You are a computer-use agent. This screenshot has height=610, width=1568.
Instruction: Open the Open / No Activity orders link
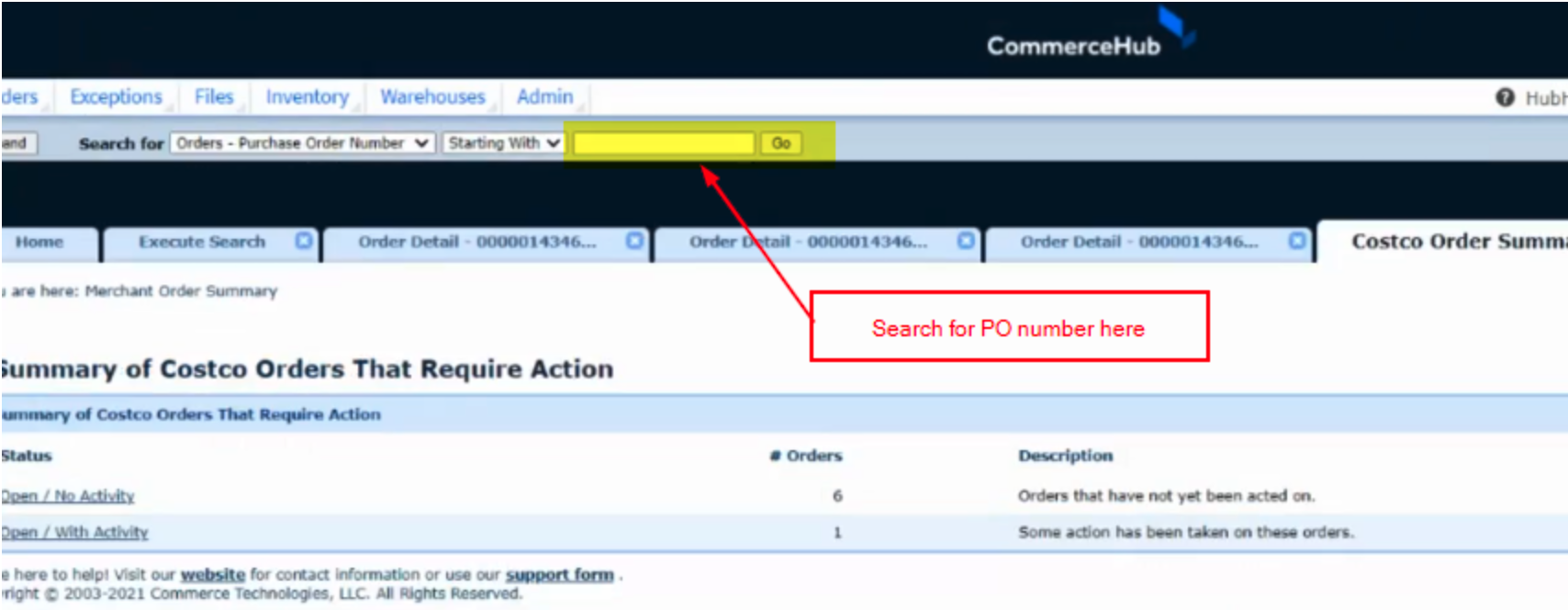coord(68,496)
